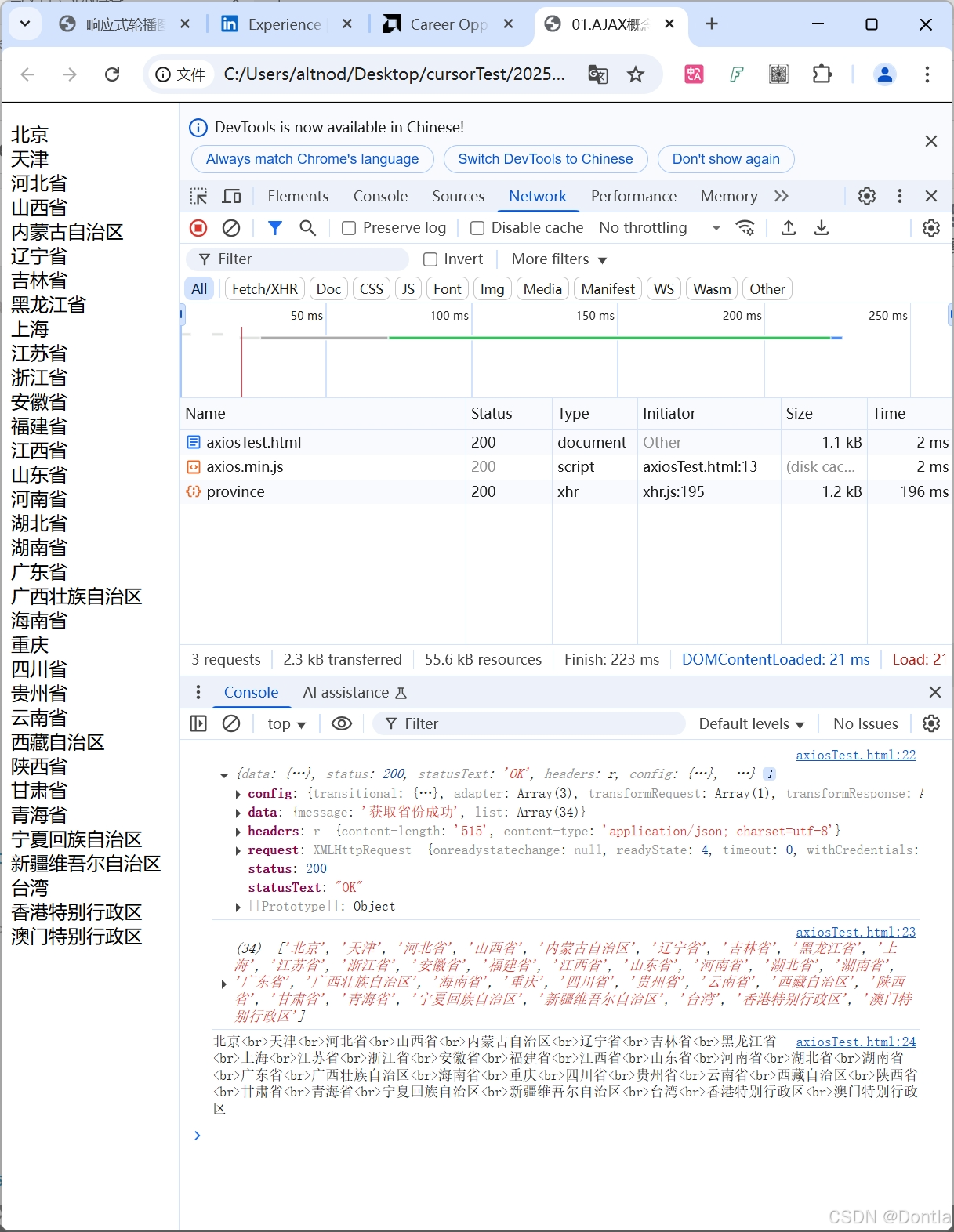The height and width of the screenshot is (1232, 954).
Task: Stop recording network log red button
Action: coord(199,228)
